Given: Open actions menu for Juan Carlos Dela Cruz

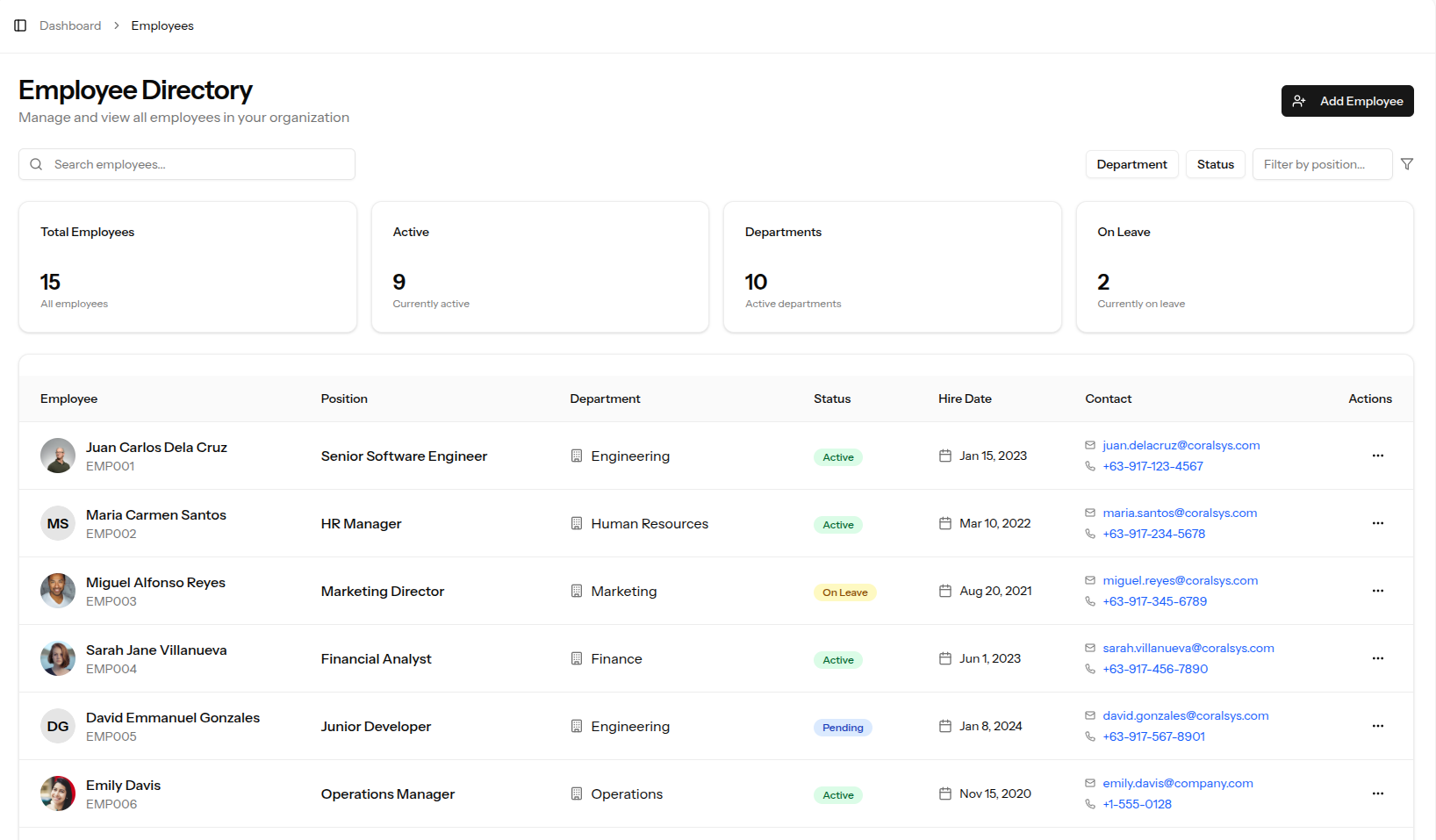Looking at the screenshot, I should (x=1377, y=456).
